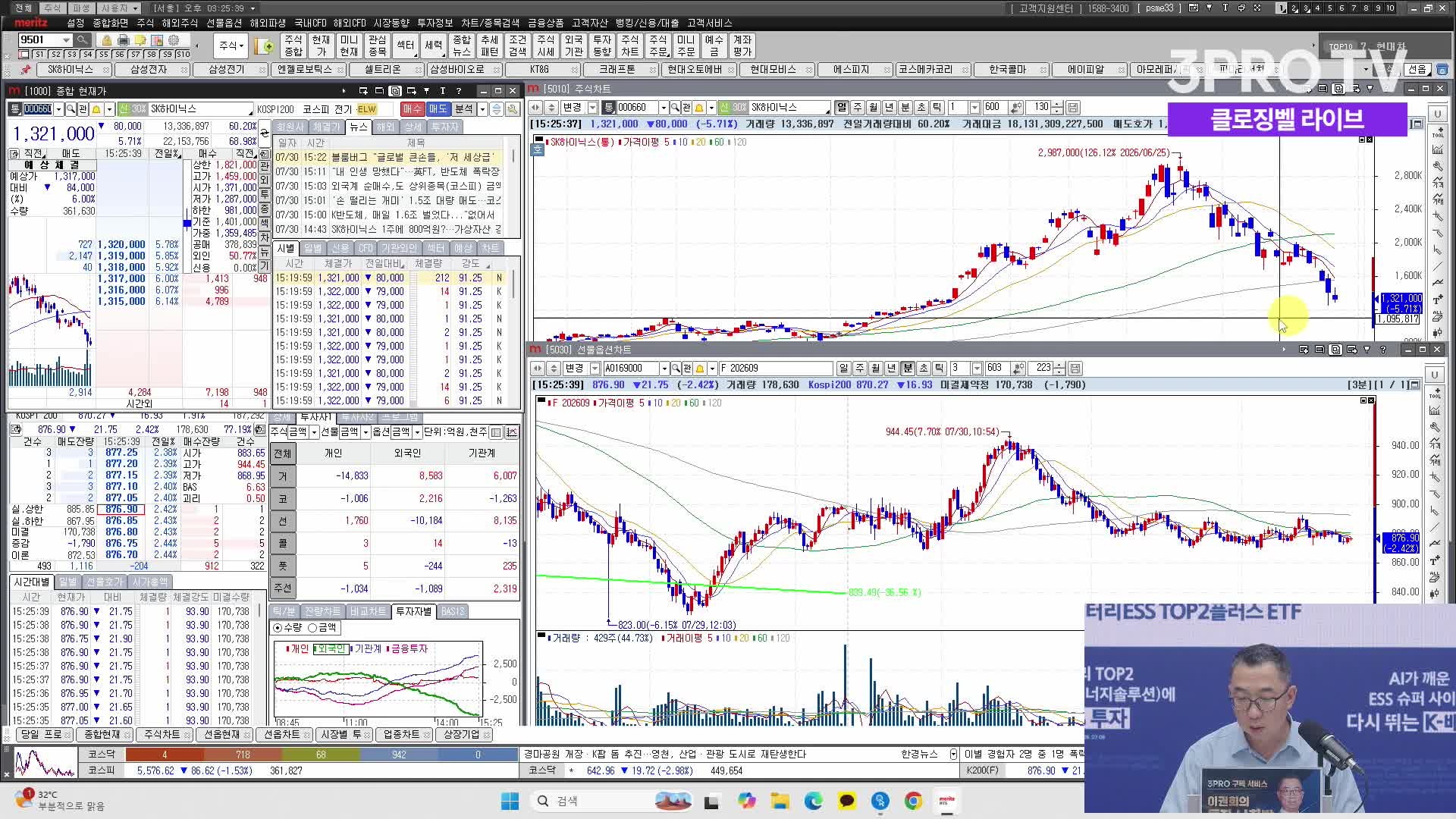Toggle the 분 minute interval in option chart
Viewport: 1456px width, 819px height.
(x=908, y=369)
